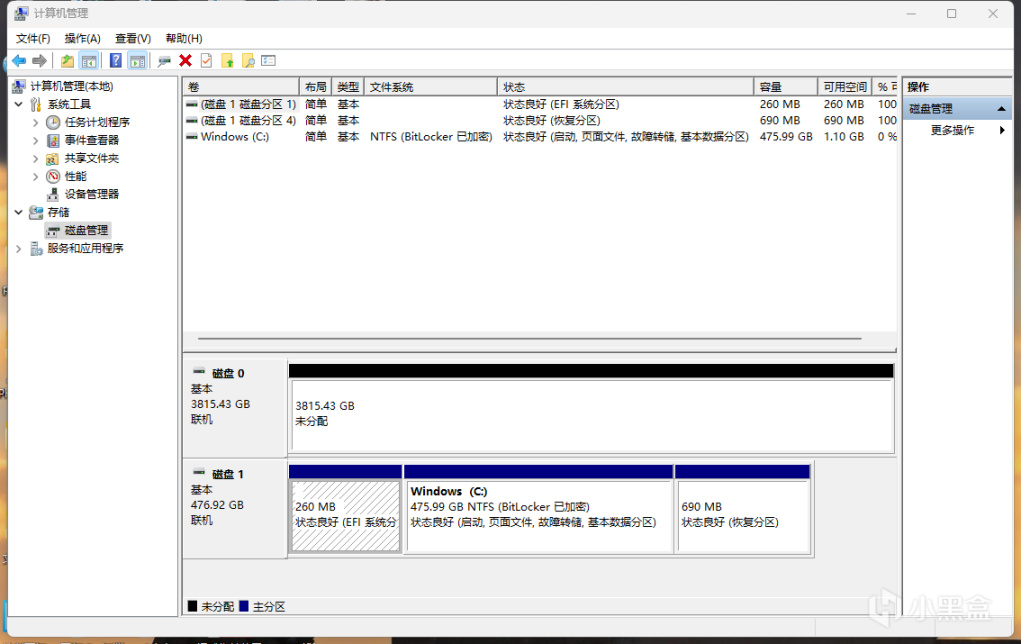Click the folder with magnifier search icon
This screenshot has width=1021, height=644.
pyautogui.click(x=248, y=61)
